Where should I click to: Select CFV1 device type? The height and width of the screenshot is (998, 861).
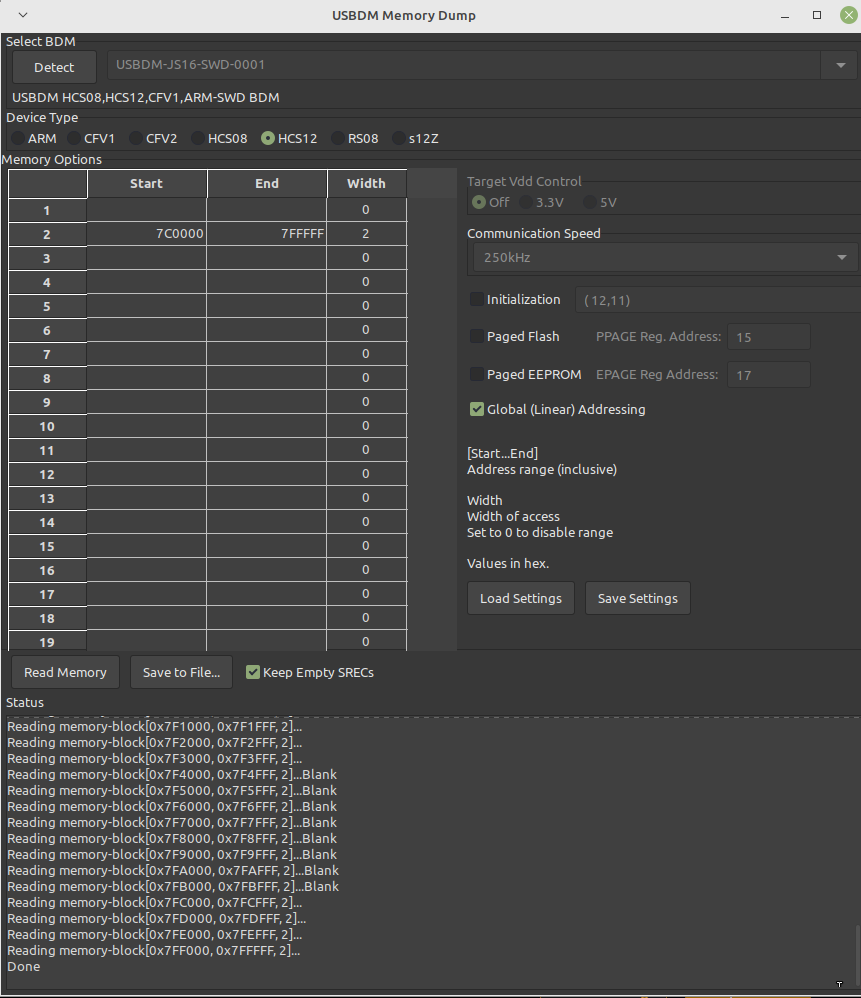(92, 138)
